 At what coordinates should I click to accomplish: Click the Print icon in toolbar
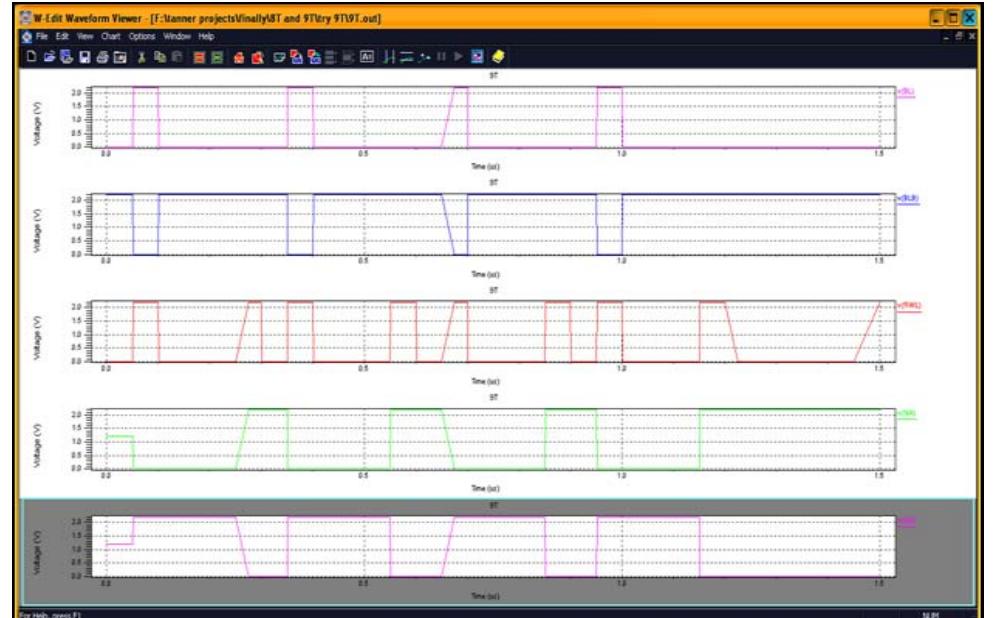point(102,57)
